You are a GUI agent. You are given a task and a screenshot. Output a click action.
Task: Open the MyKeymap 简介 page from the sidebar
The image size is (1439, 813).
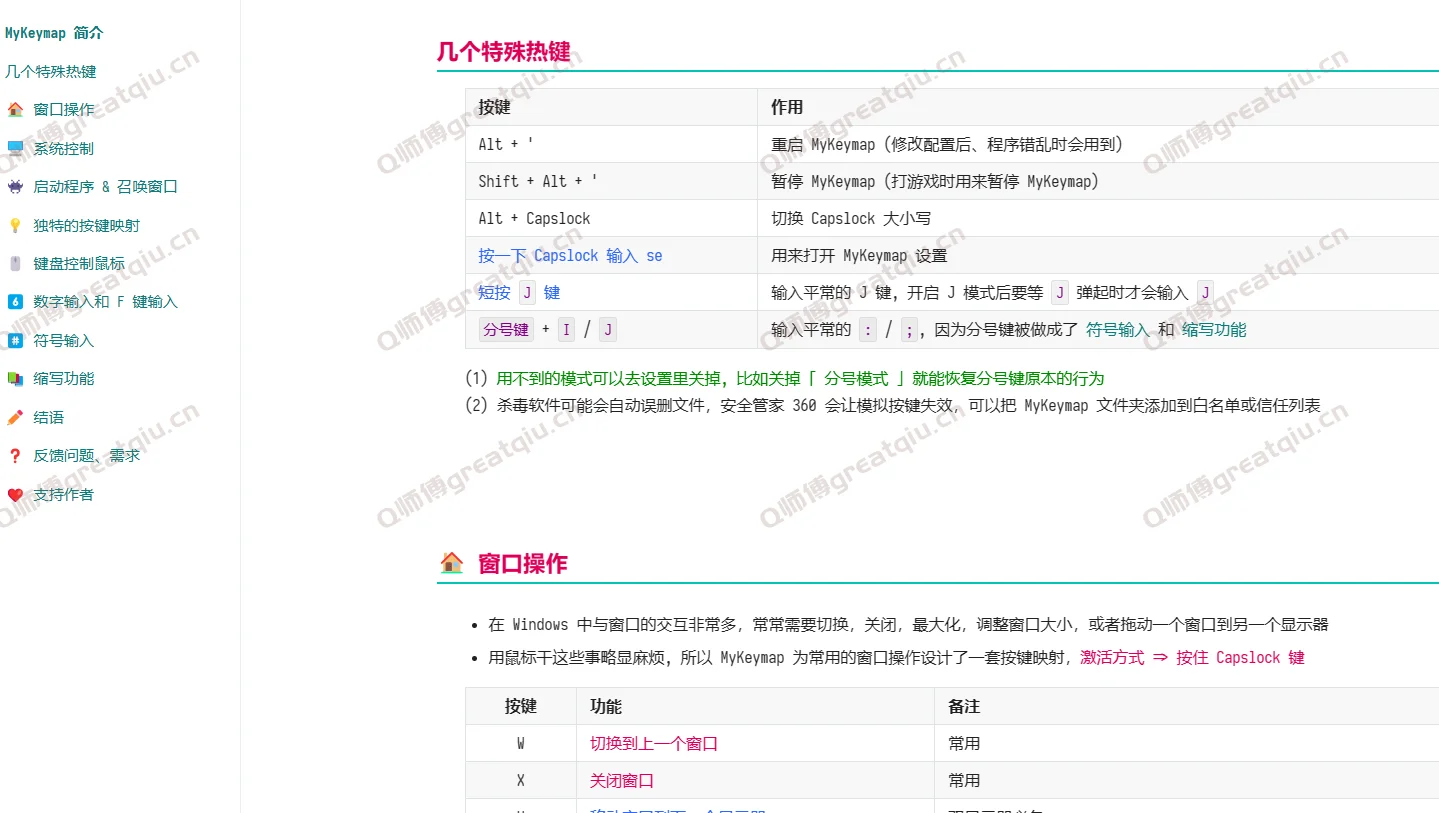[55, 32]
